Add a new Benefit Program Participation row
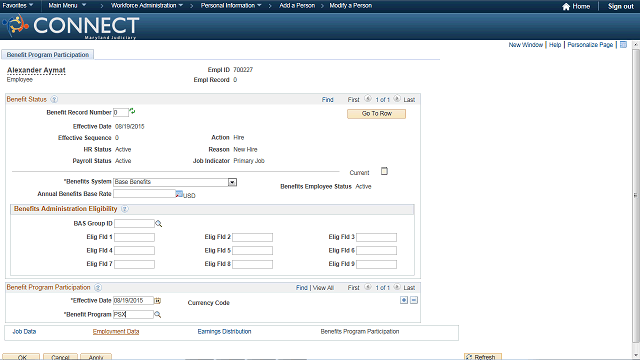Screen dimensions: 640x360 pyautogui.click(x=404, y=300)
